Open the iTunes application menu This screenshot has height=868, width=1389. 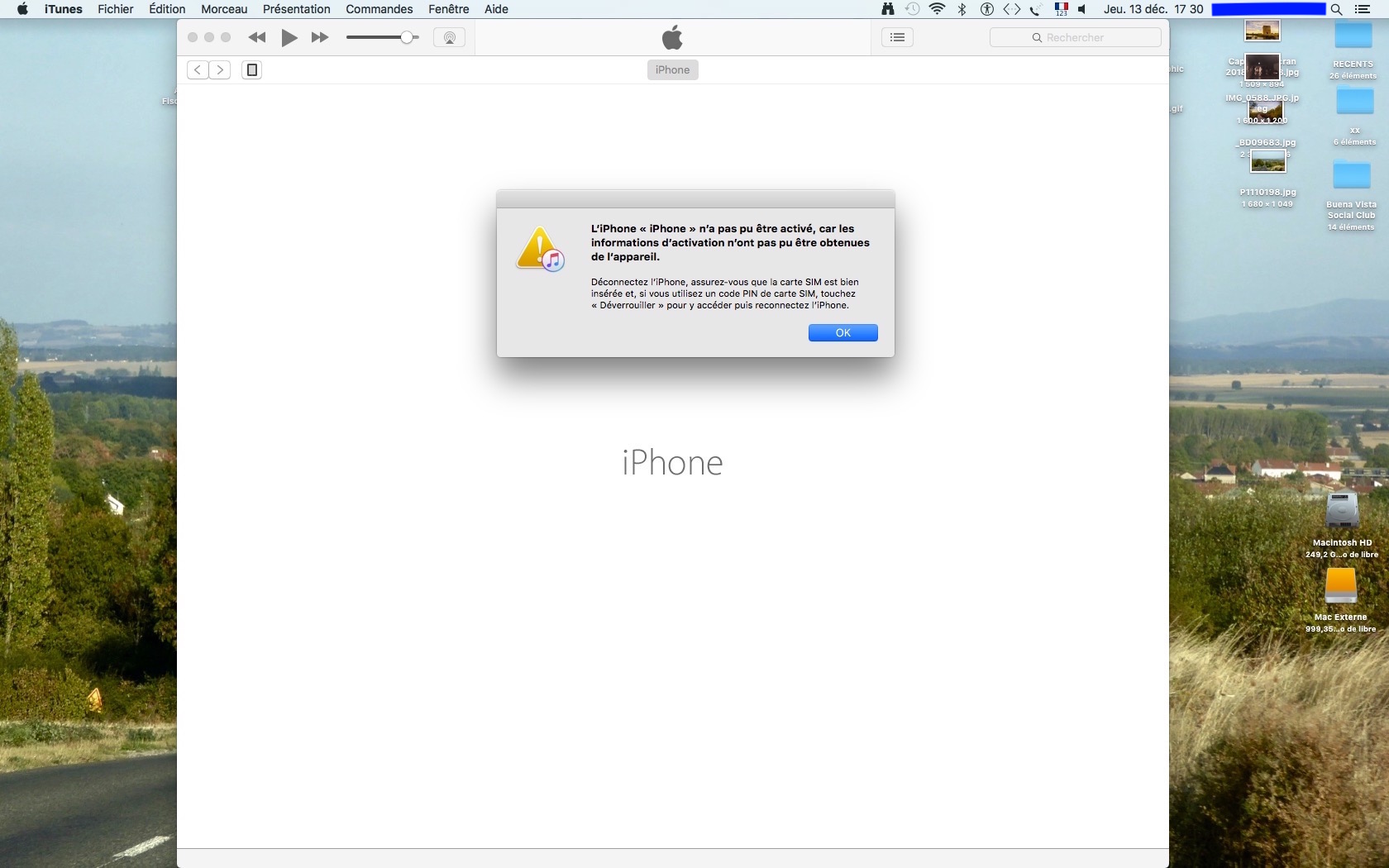point(64,9)
